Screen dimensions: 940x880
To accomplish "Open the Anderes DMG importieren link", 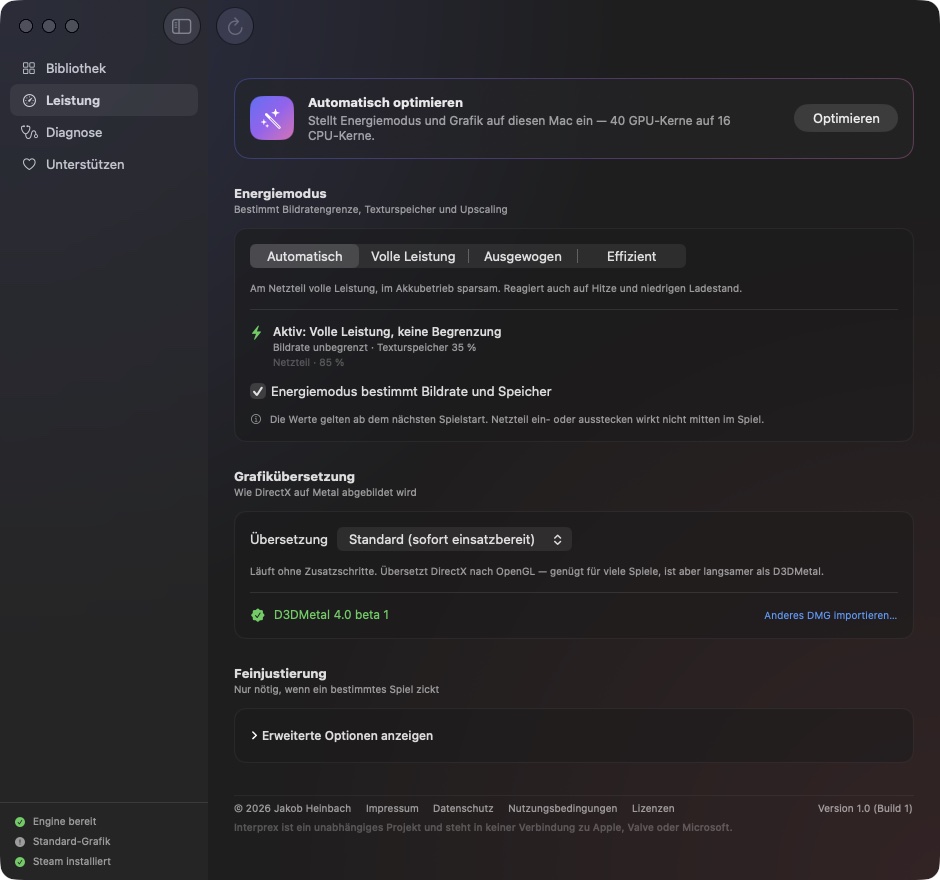I will pos(830,616).
